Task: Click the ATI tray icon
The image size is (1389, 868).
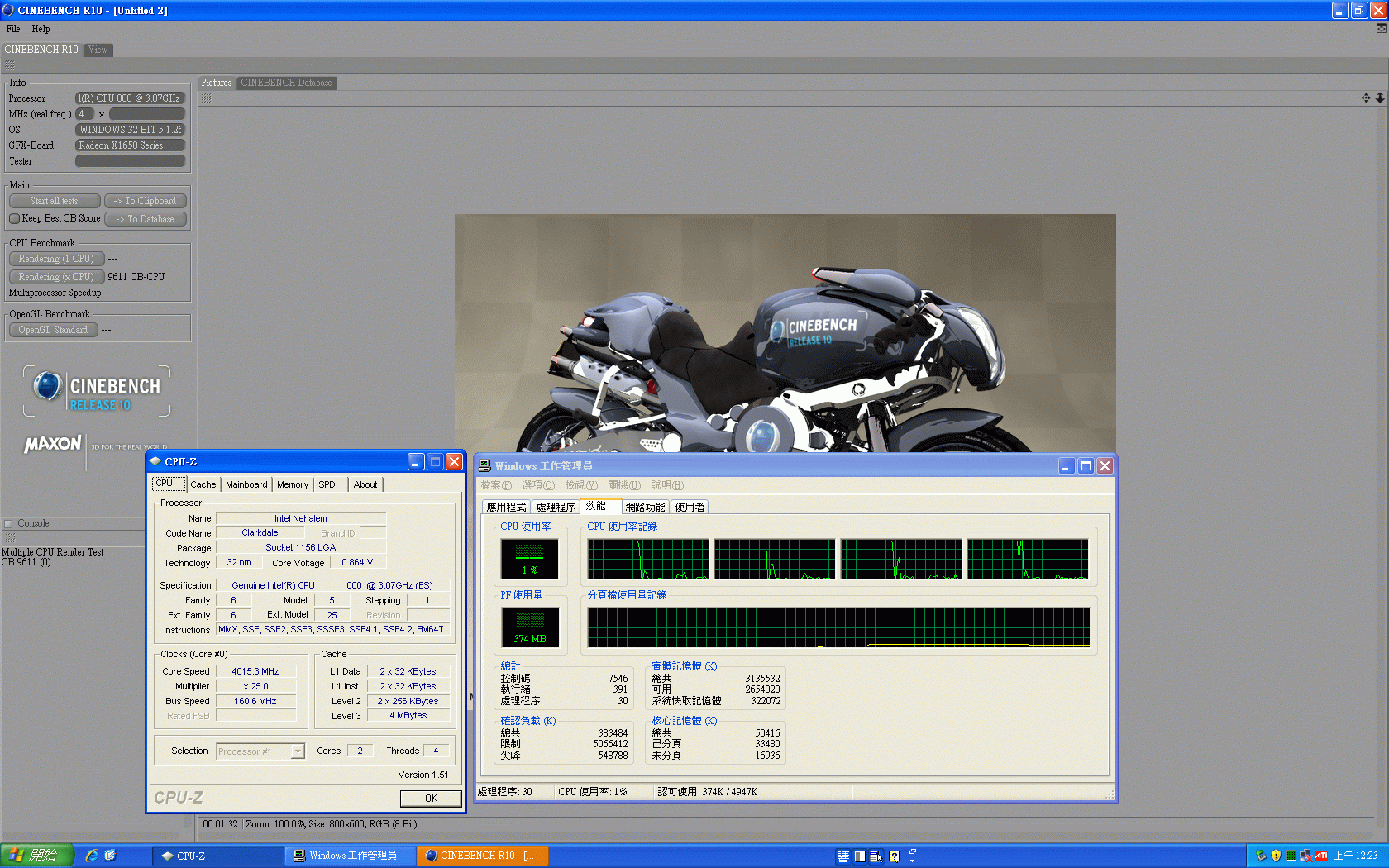Action: click(1321, 856)
